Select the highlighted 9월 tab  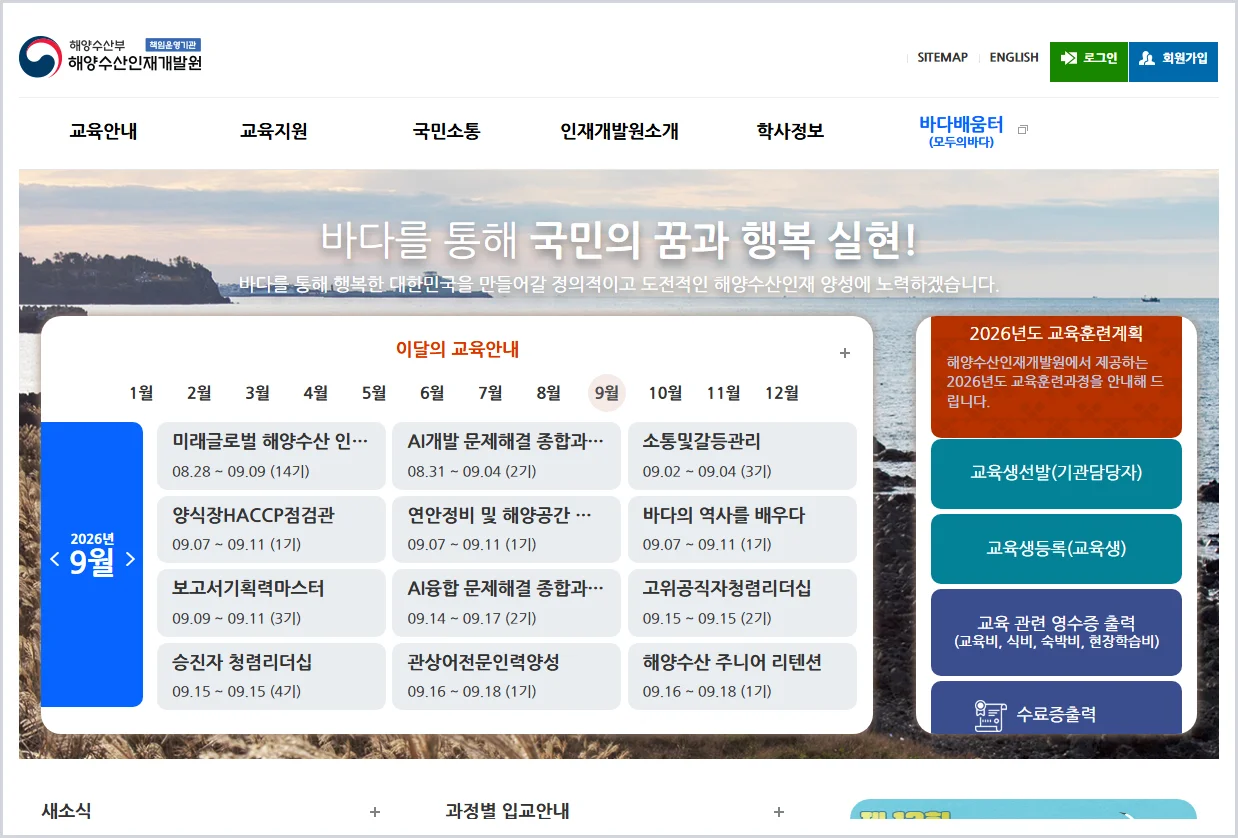[x=607, y=393]
